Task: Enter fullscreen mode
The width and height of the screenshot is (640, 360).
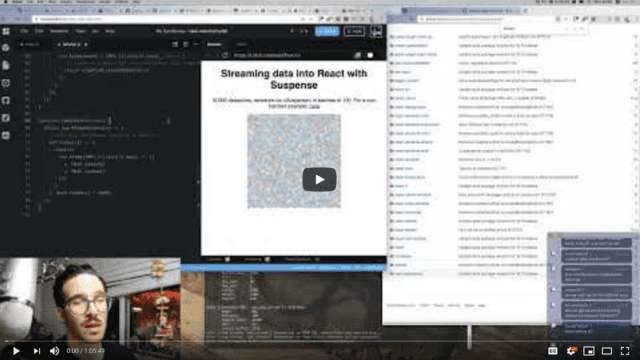Action: [625, 351]
